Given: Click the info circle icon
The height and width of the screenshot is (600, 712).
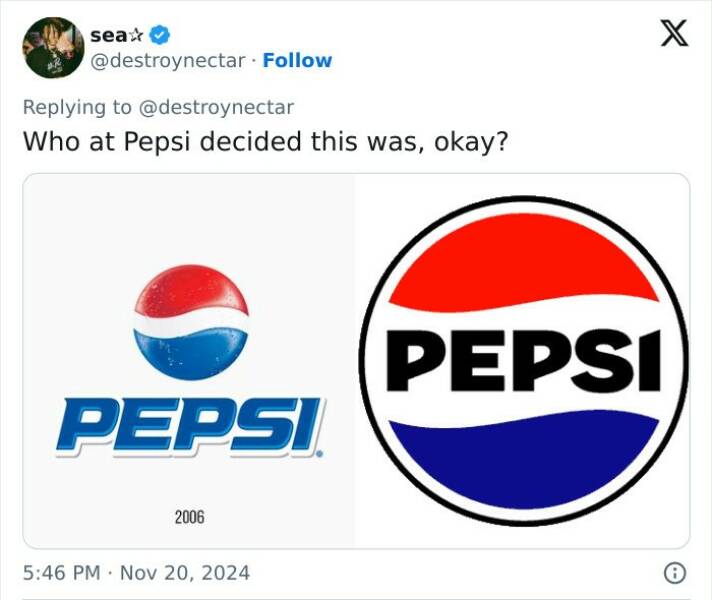Looking at the screenshot, I should click(676, 573).
